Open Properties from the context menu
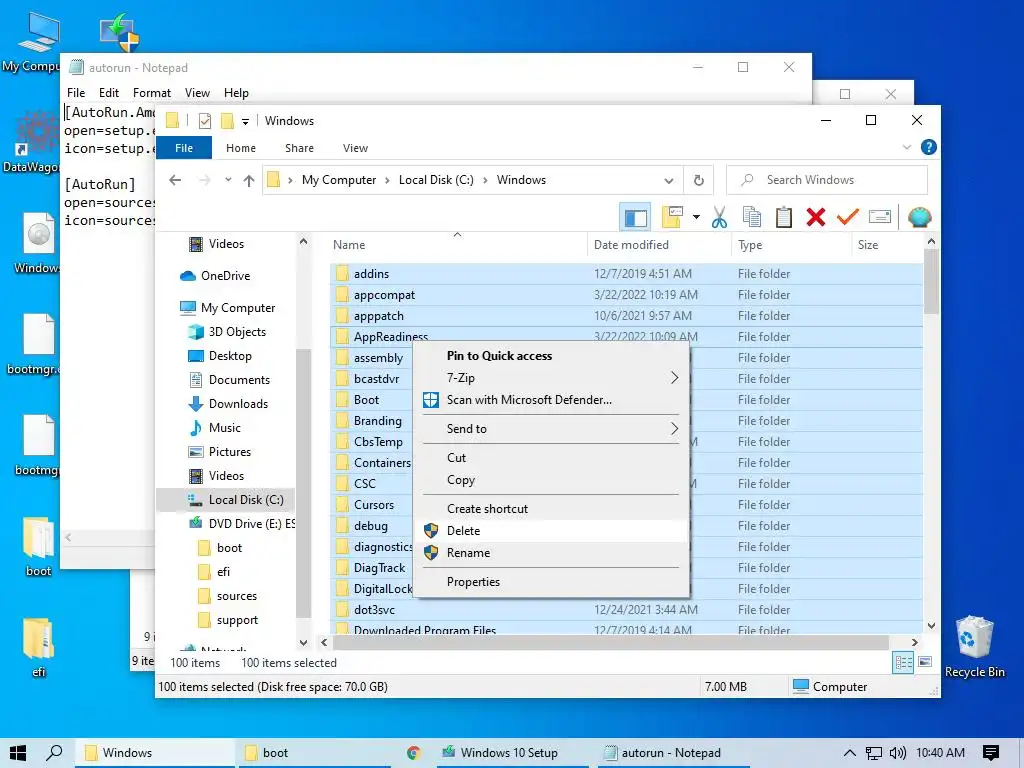1024x768 pixels. point(552,582)
